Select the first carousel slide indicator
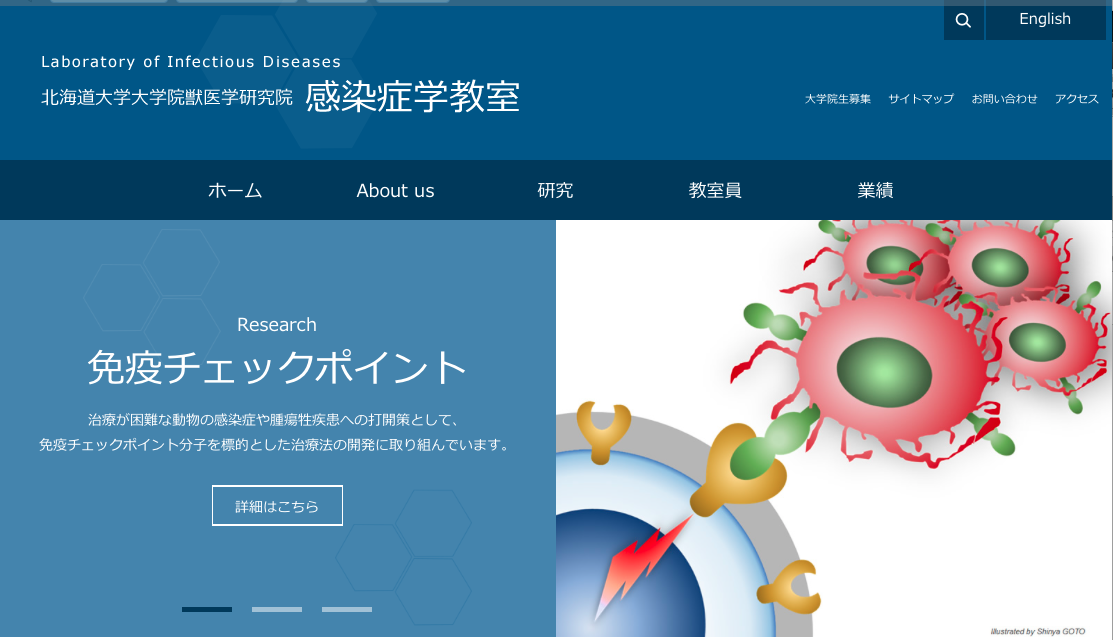The width and height of the screenshot is (1113, 640). coord(207,609)
